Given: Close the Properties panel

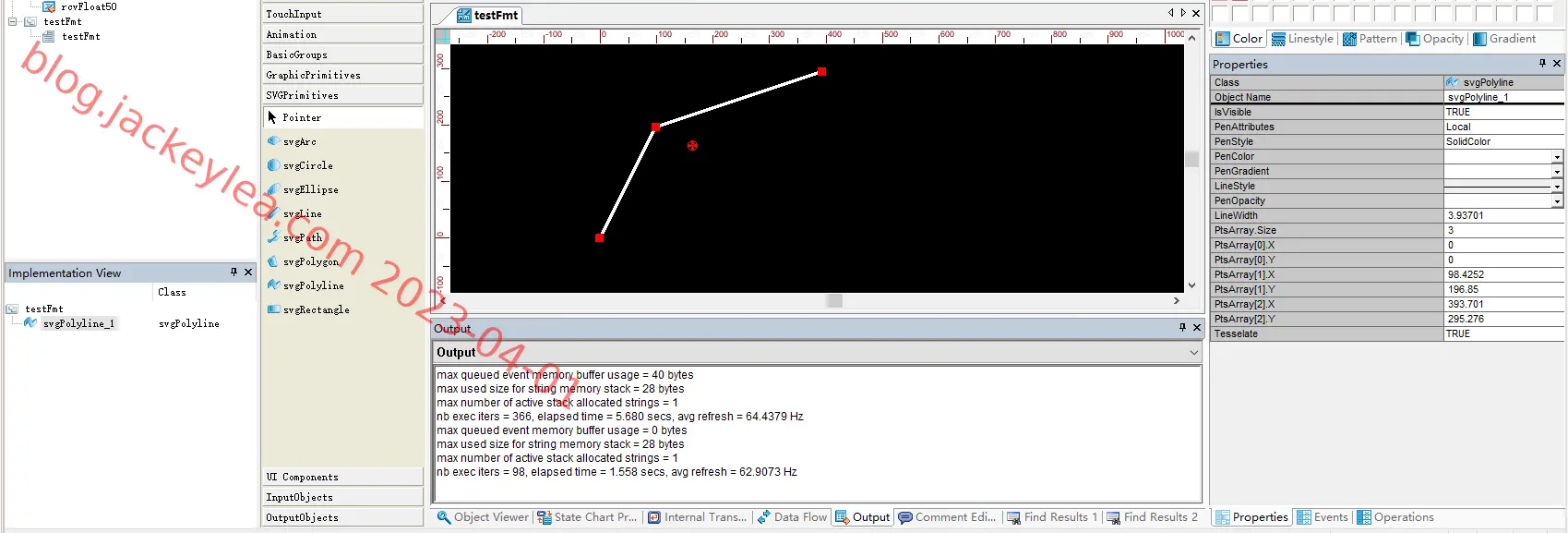Looking at the screenshot, I should point(1557,64).
